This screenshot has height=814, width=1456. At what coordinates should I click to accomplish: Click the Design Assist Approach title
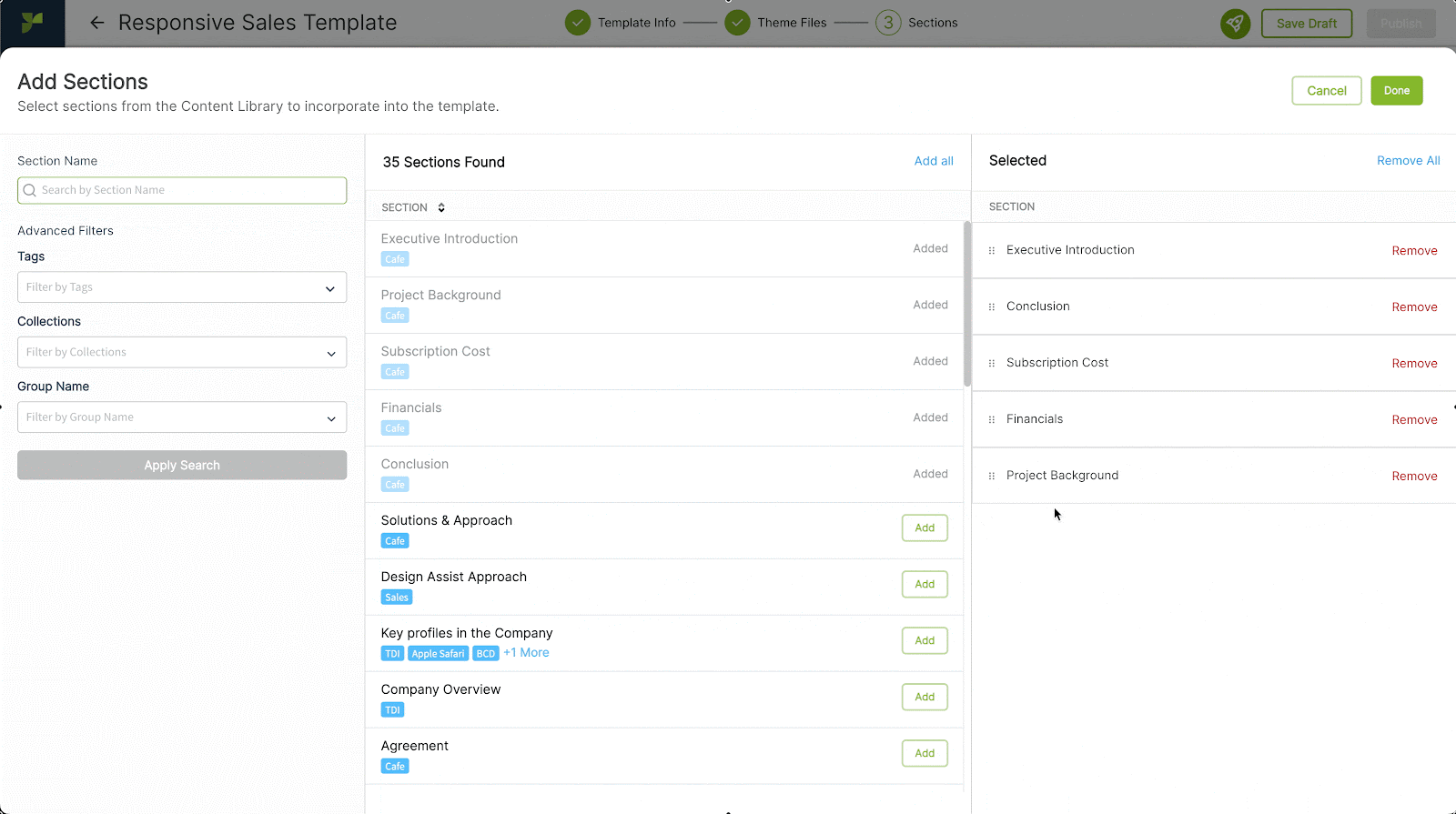(453, 577)
